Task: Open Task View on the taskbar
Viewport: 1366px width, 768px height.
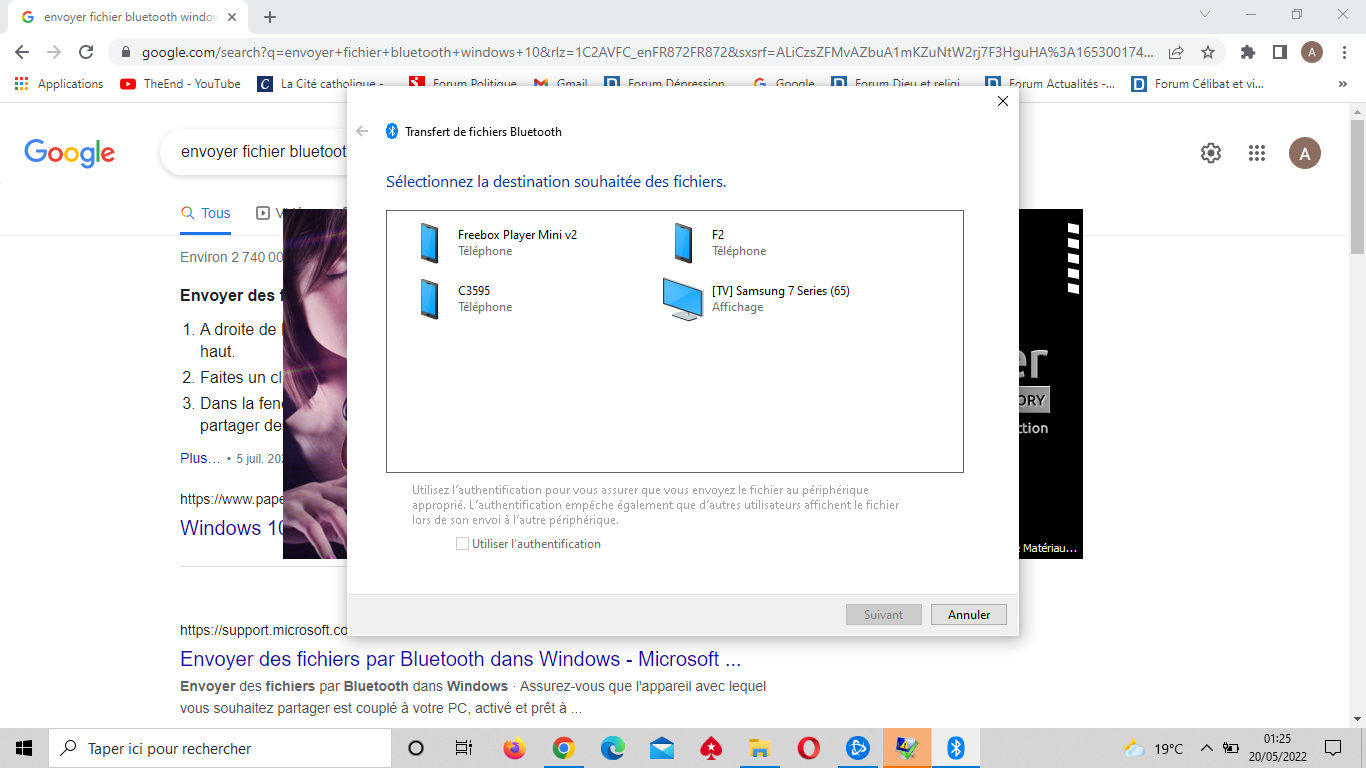Action: tap(464, 748)
